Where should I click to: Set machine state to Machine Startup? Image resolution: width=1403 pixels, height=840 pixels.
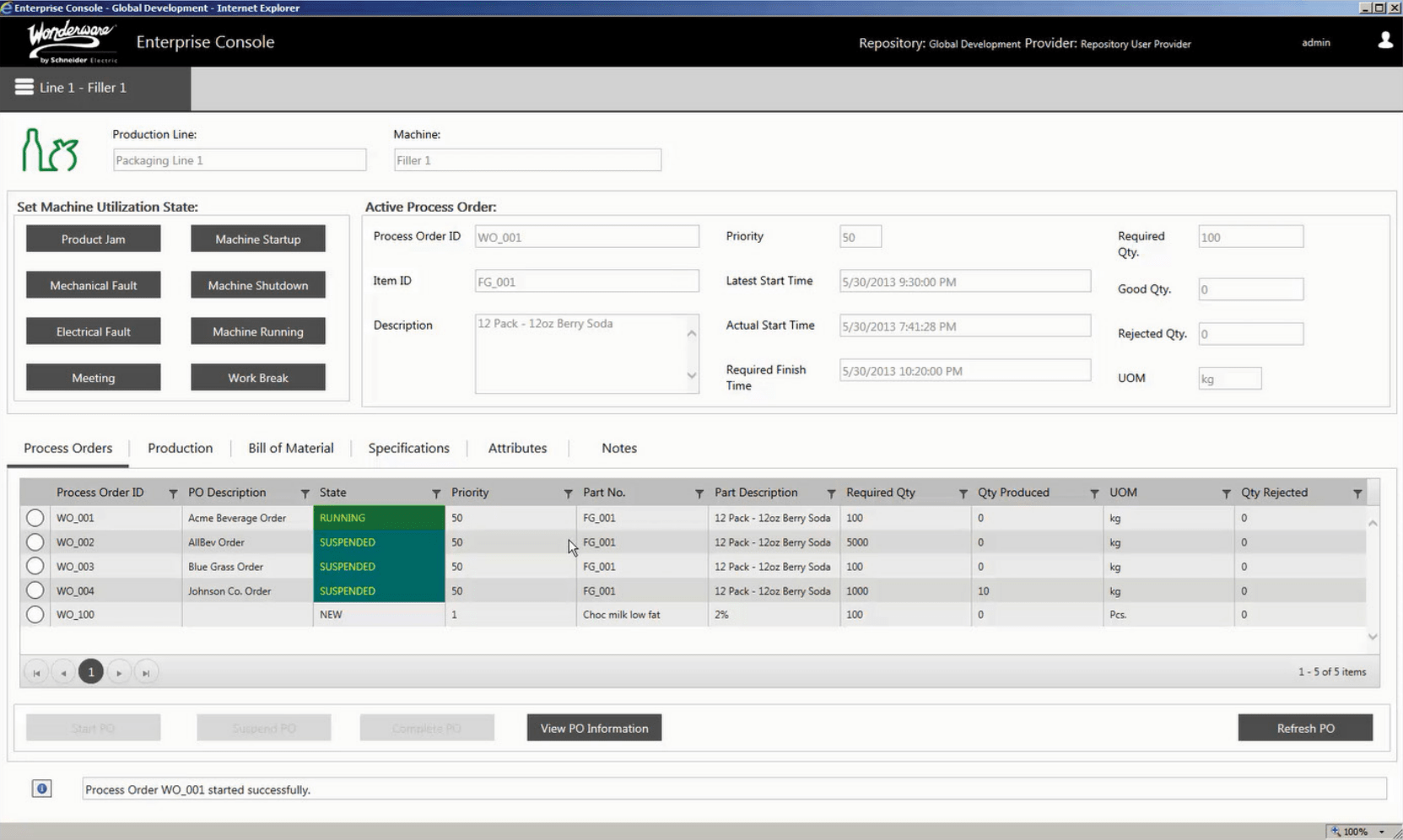click(257, 239)
